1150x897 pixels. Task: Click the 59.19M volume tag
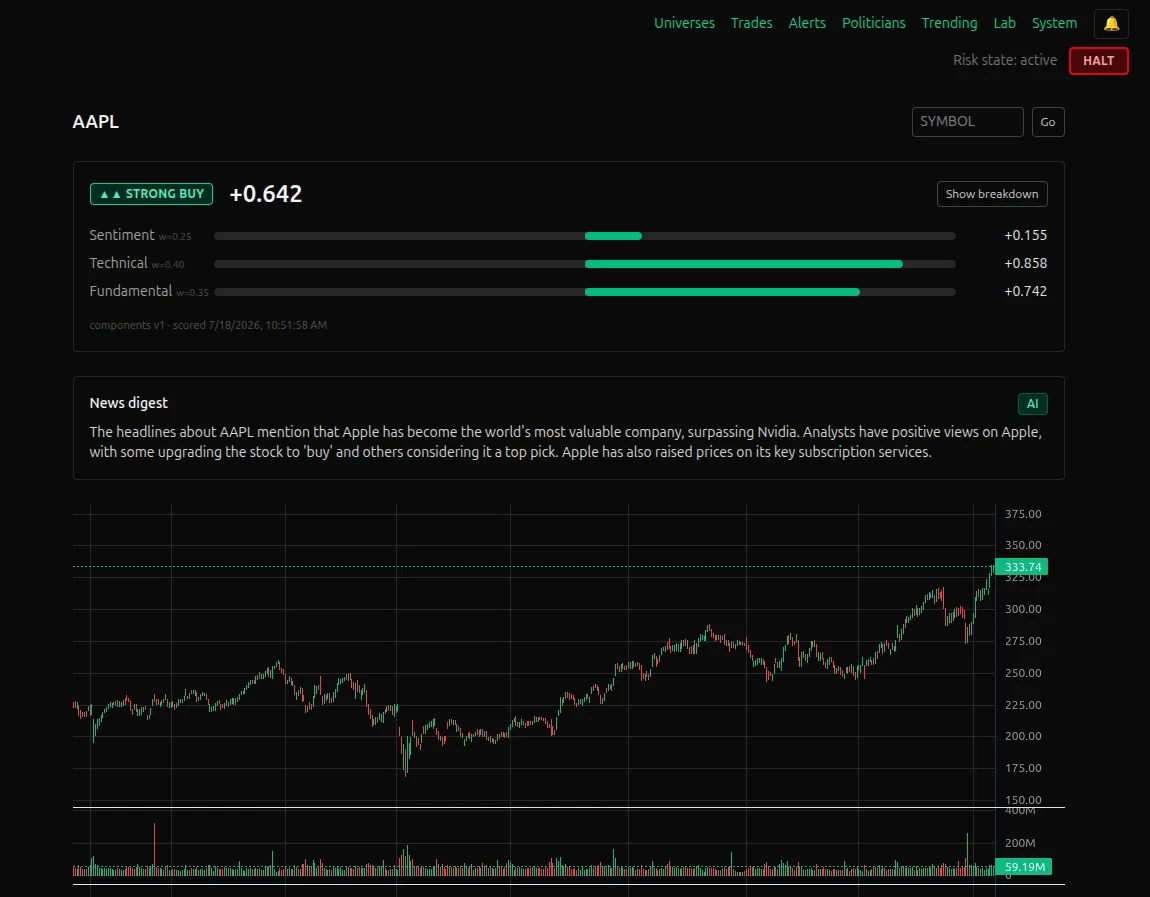click(1024, 867)
